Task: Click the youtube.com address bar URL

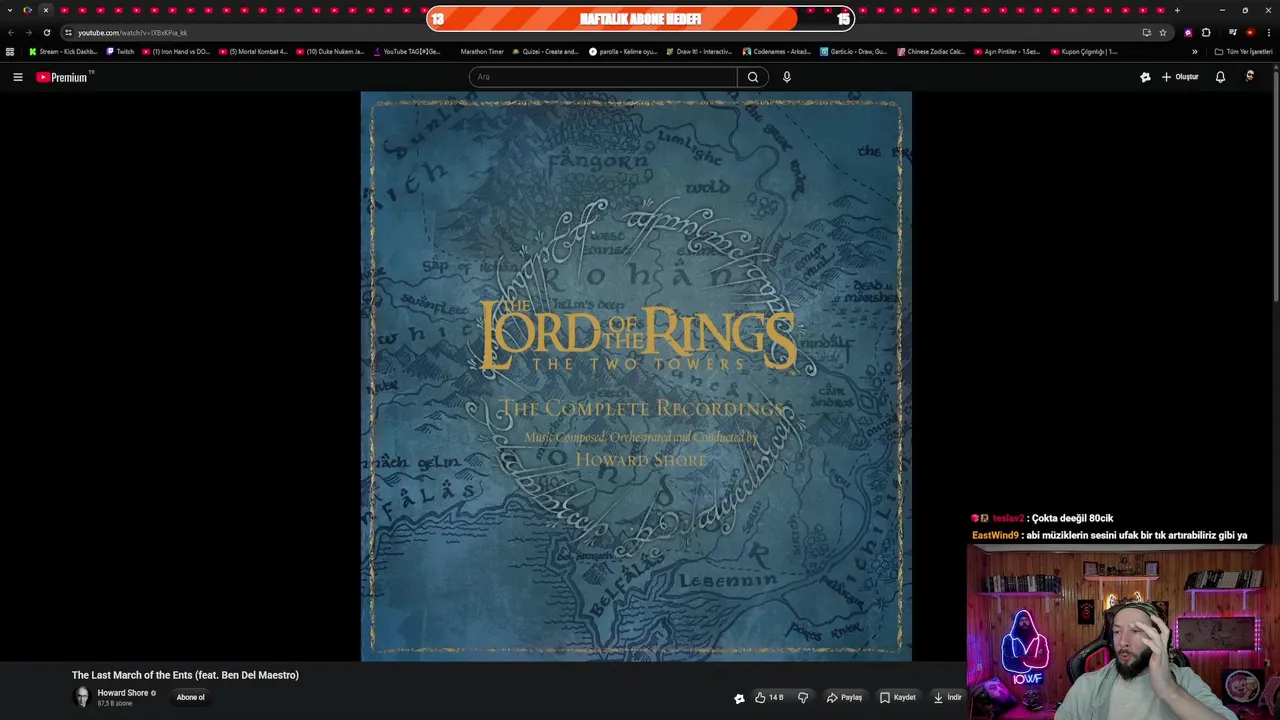Action: pyautogui.click(x=133, y=33)
